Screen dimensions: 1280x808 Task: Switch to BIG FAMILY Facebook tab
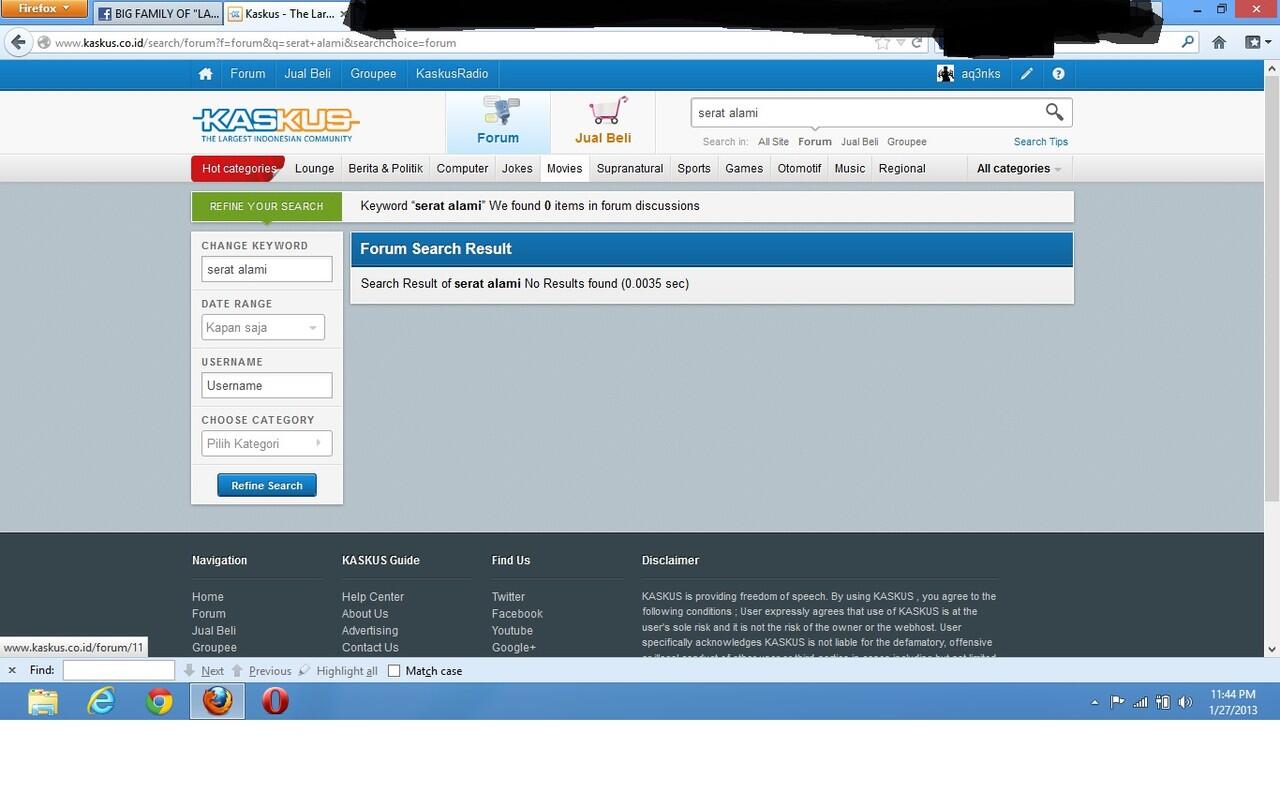156,14
